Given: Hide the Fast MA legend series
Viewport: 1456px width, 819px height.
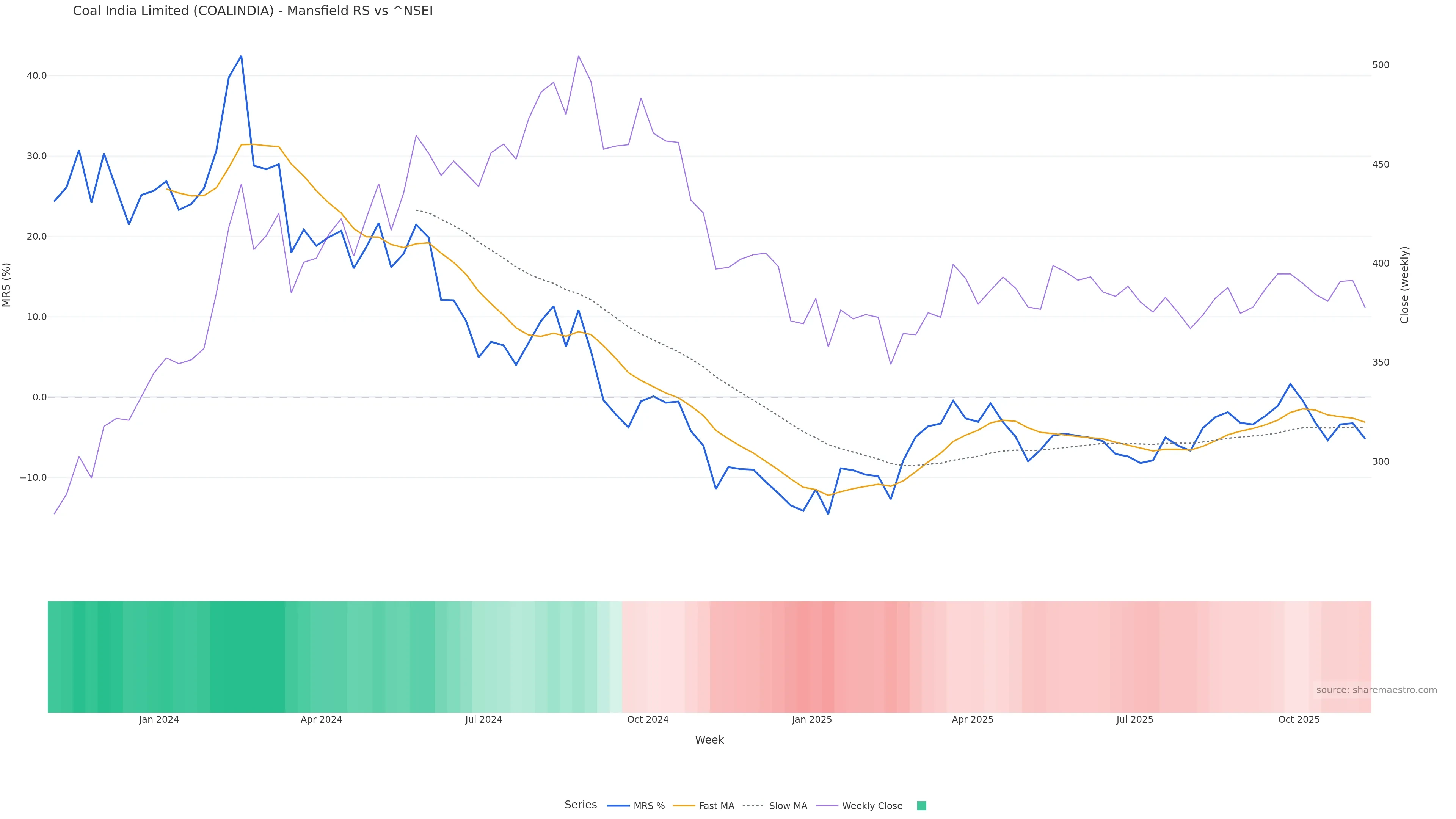Looking at the screenshot, I should (716, 806).
